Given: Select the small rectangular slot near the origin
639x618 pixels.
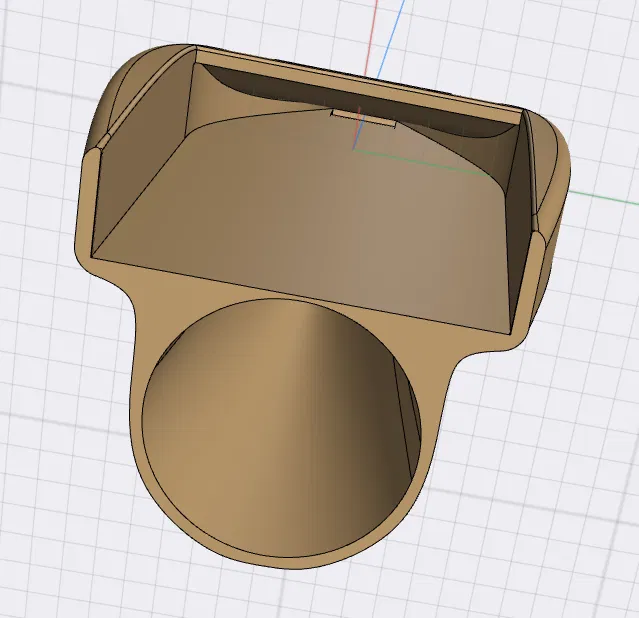Looking at the screenshot, I should (364, 118).
